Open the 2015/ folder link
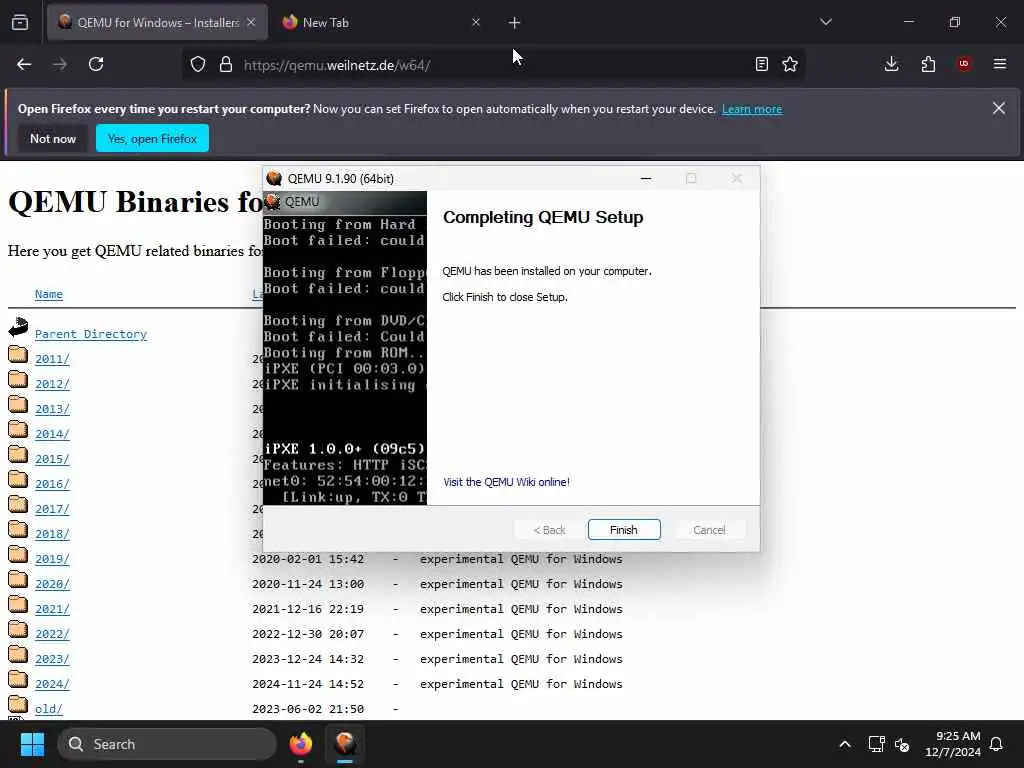Image resolution: width=1024 pixels, height=768 pixels. 52,459
